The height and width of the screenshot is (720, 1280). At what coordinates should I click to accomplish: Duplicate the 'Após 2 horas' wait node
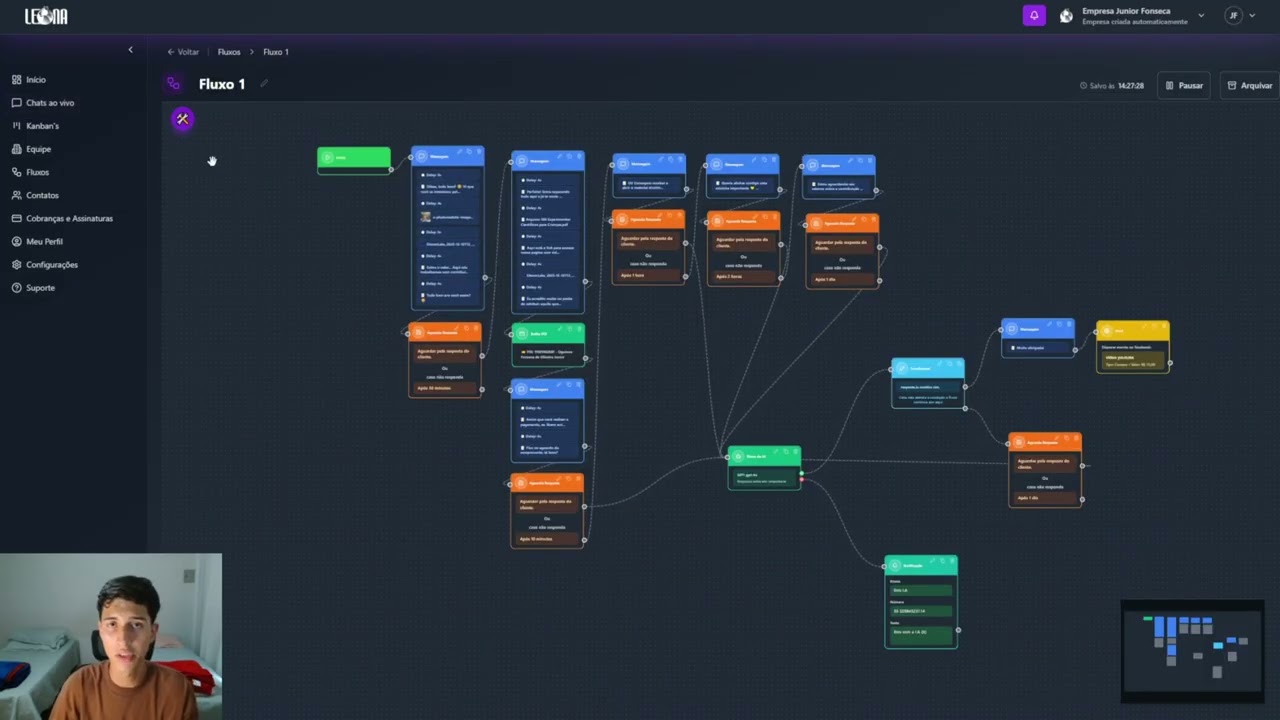click(x=765, y=216)
